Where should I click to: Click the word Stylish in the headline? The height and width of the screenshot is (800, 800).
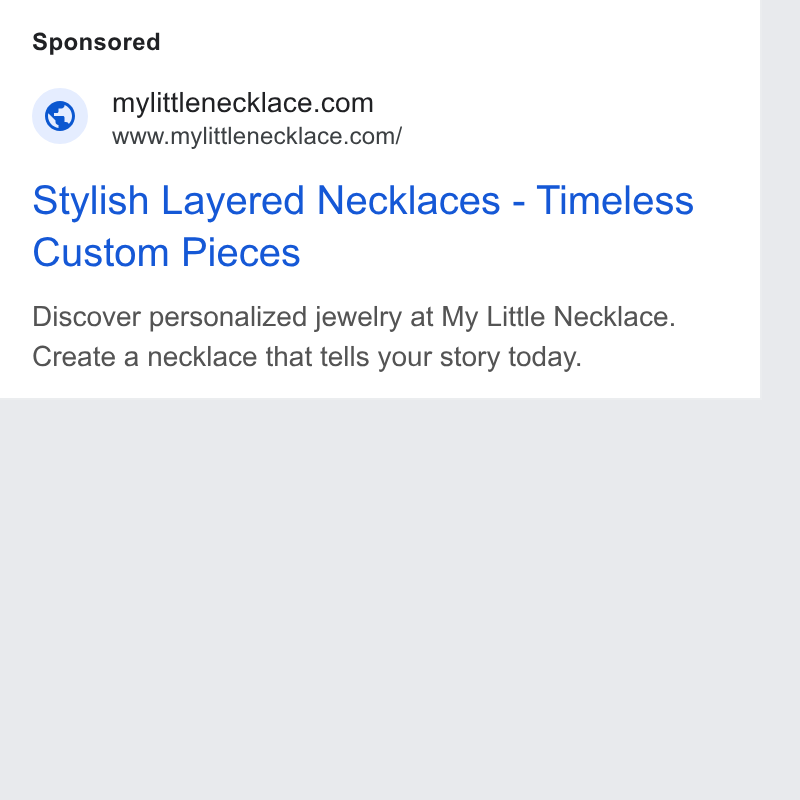click(x=91, y=201)
